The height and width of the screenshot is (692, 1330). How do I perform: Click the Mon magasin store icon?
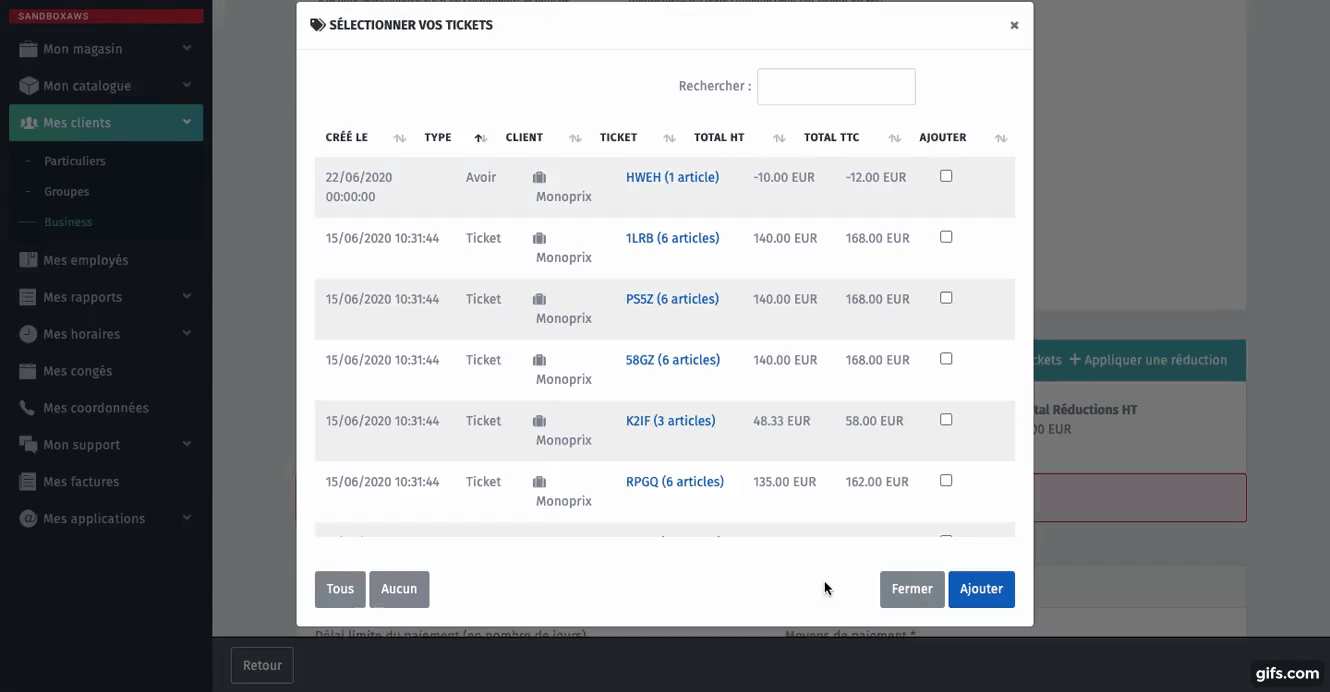click(28, 49)
